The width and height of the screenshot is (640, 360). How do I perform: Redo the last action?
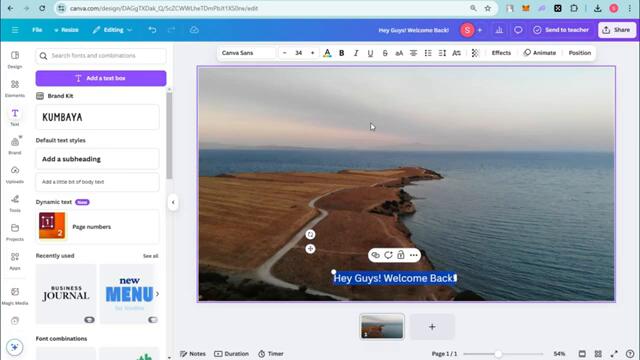tap(171, 30)
